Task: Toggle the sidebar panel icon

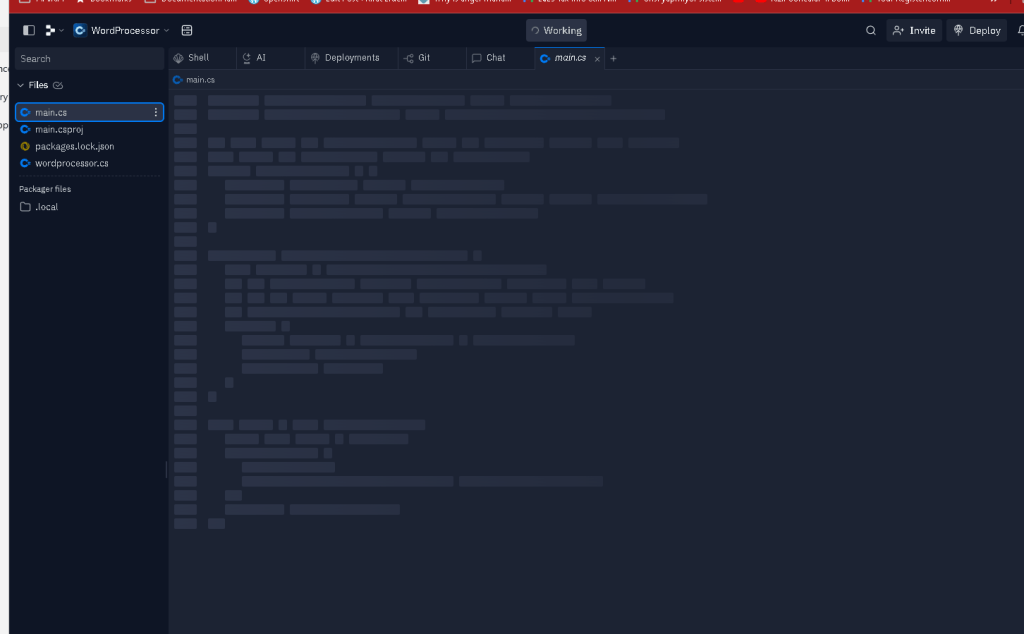Action: pos(29,30)
